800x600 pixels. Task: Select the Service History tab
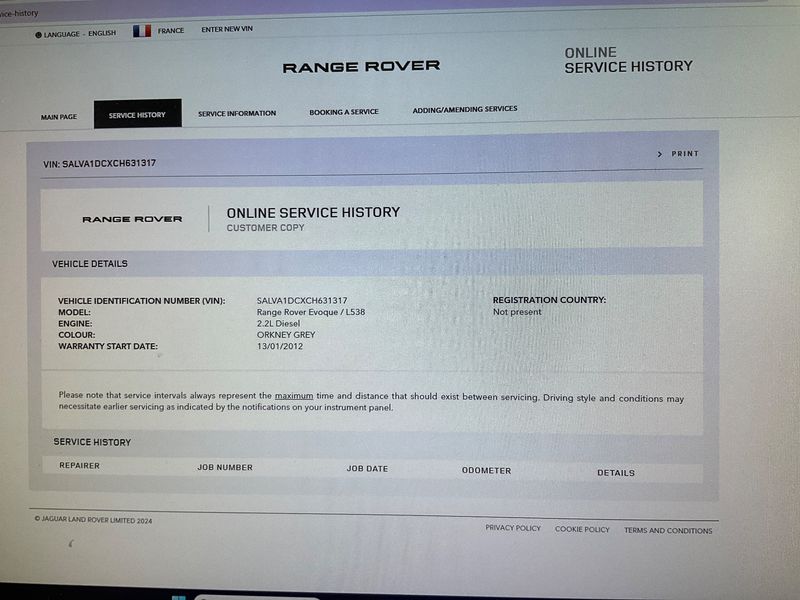click(x=137, y=114)
